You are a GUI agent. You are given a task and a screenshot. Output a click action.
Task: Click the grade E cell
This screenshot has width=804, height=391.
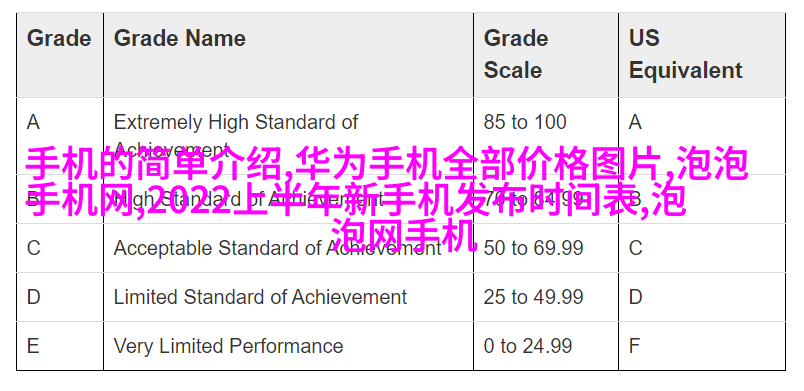[60, 346]
